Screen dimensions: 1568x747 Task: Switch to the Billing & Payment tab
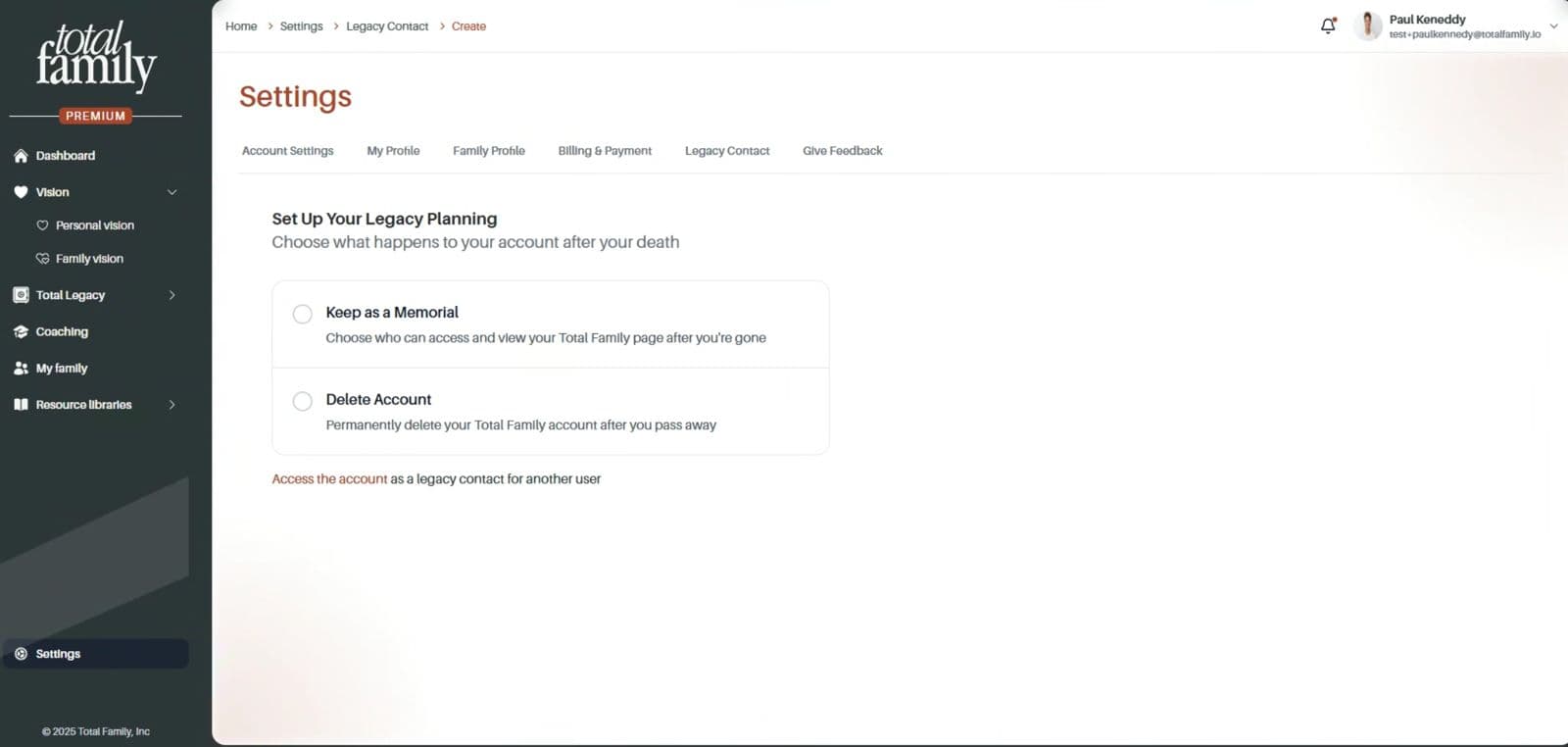click(605, 151)
